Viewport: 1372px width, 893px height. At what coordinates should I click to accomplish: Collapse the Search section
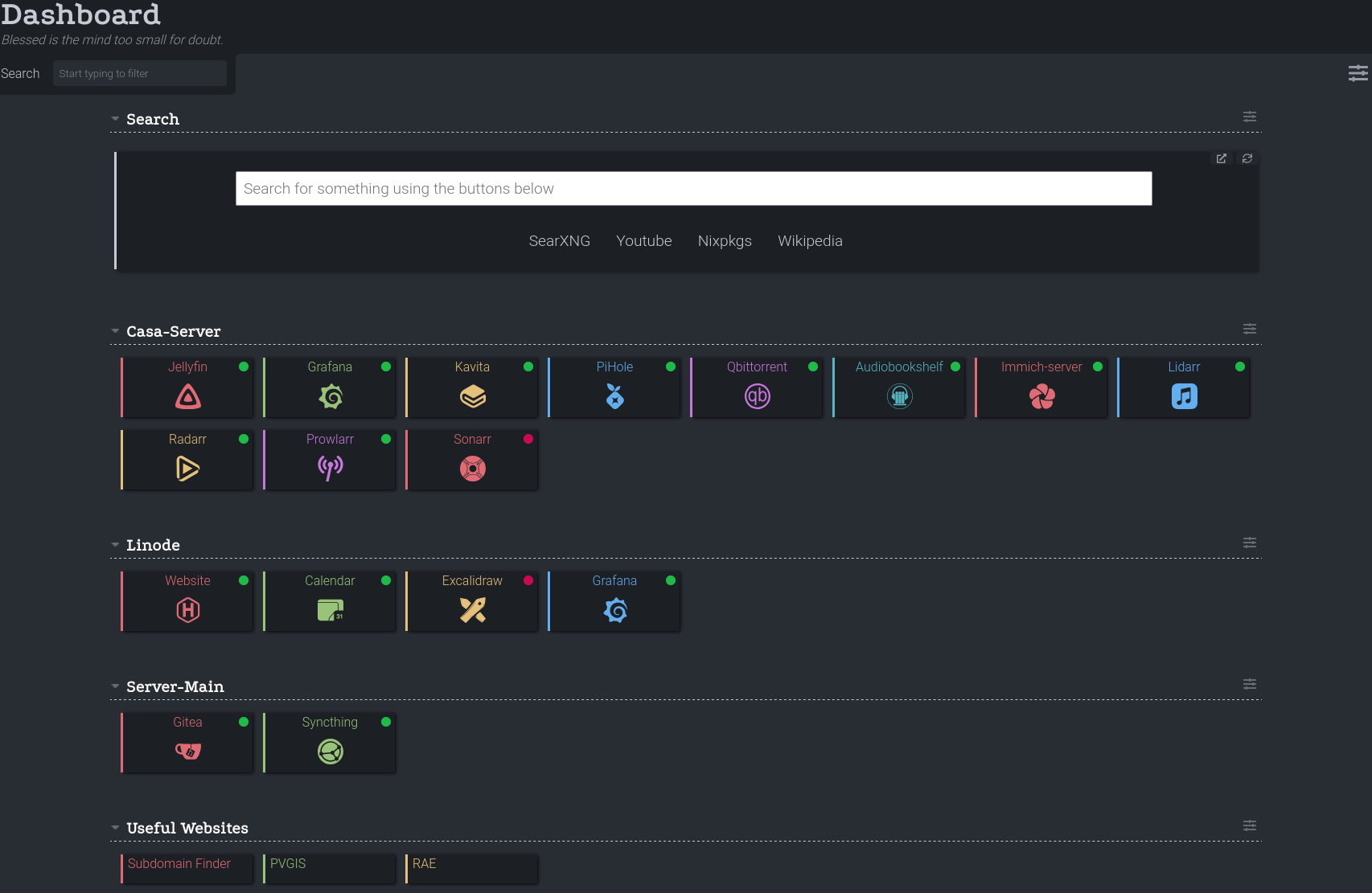115,119
